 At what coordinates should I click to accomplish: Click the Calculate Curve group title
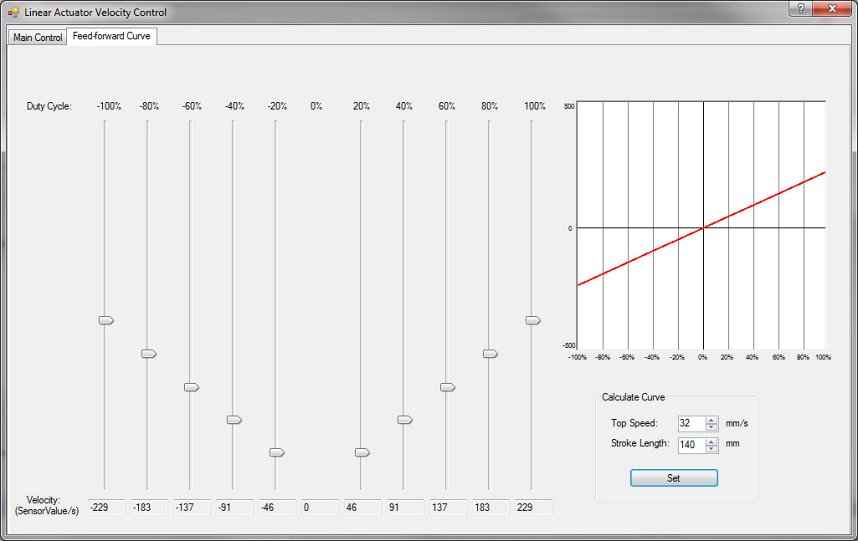[634, 397]
